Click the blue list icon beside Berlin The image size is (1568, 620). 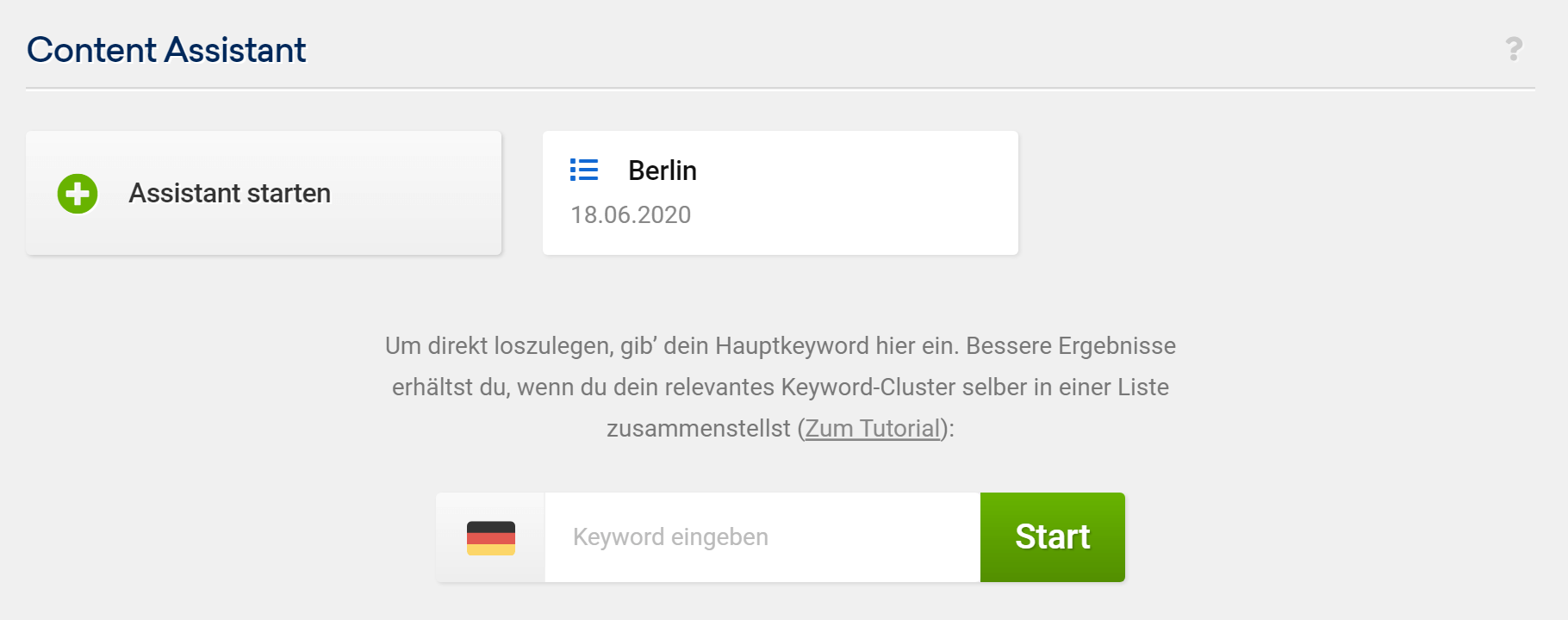584,170
